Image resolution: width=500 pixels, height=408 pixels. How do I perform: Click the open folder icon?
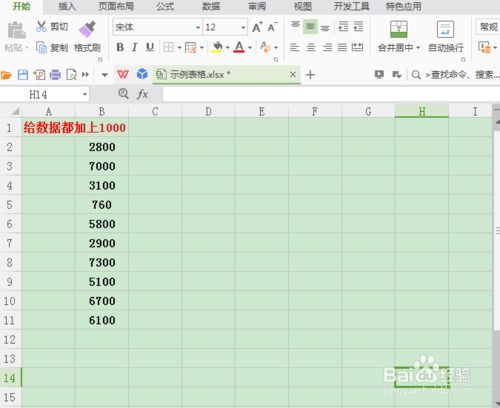[x=6, y=75]
